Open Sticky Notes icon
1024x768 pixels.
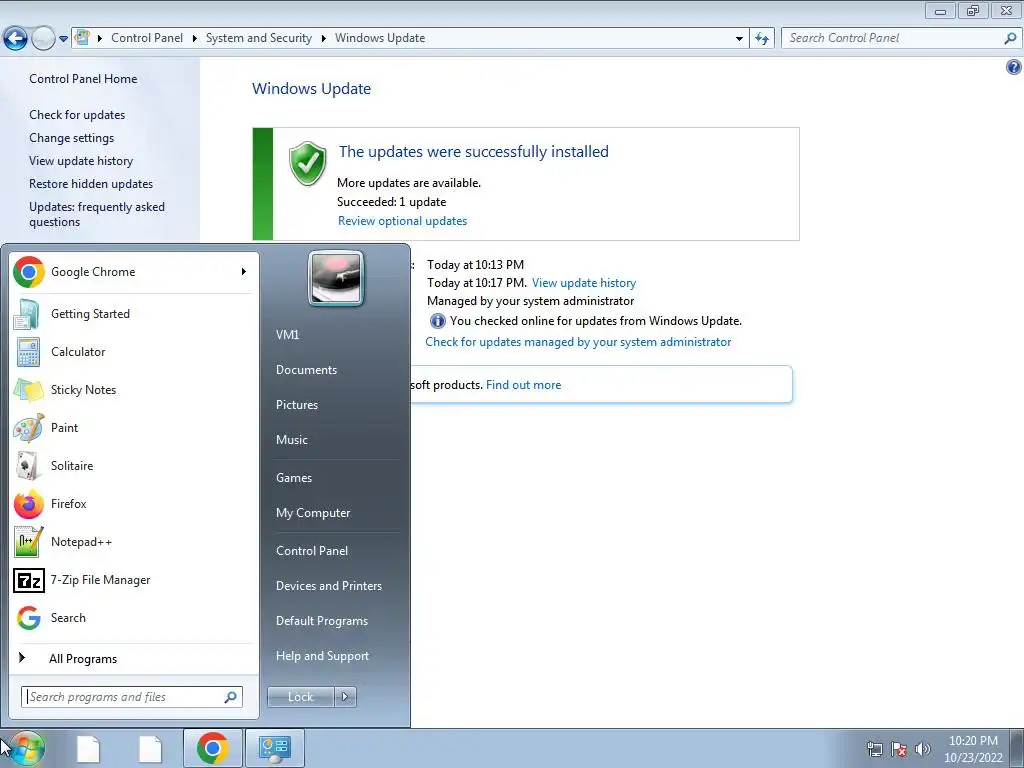point(28,390)
